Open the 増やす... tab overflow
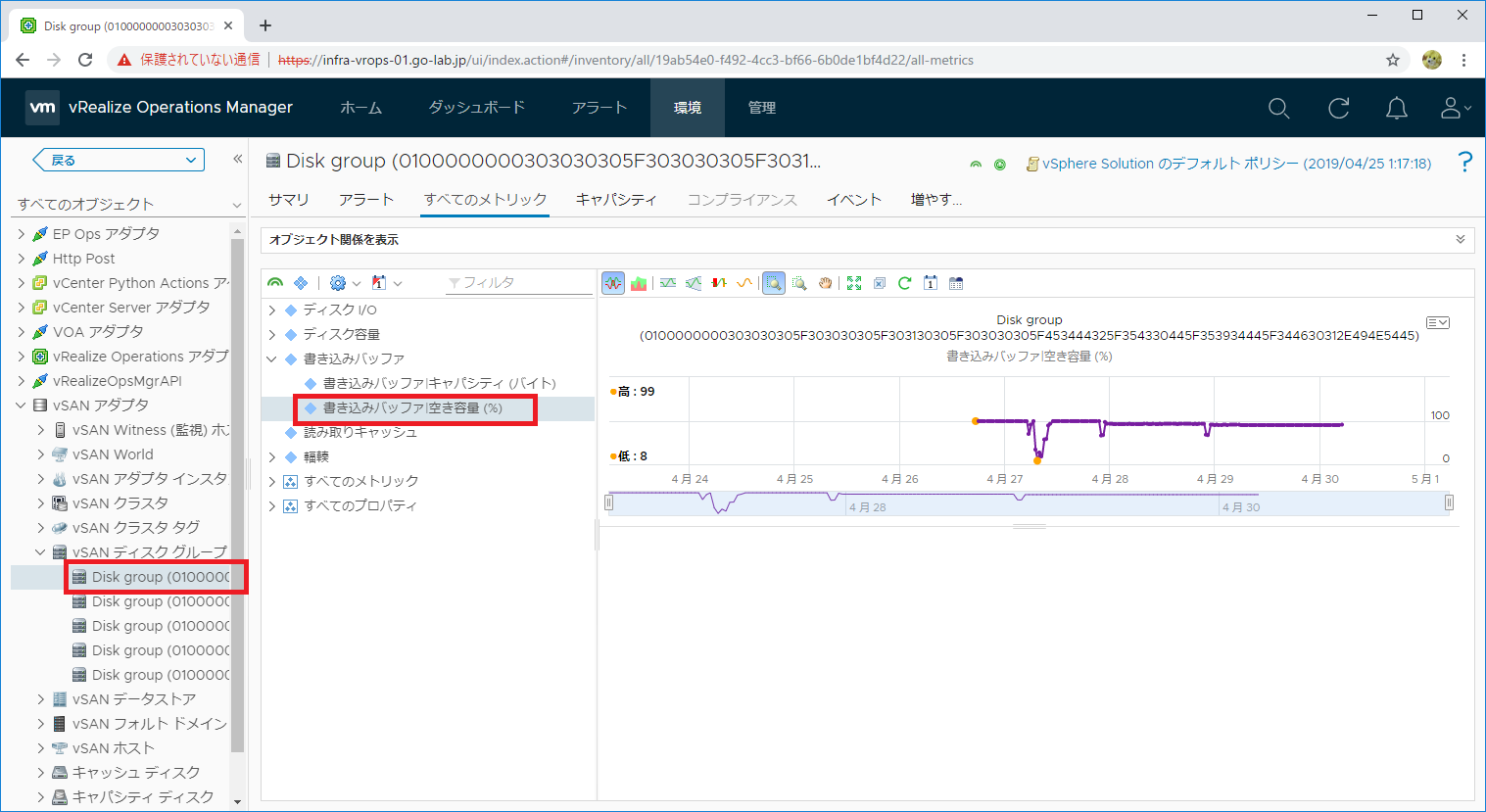1486x812 pixels. tap(936, 200)
